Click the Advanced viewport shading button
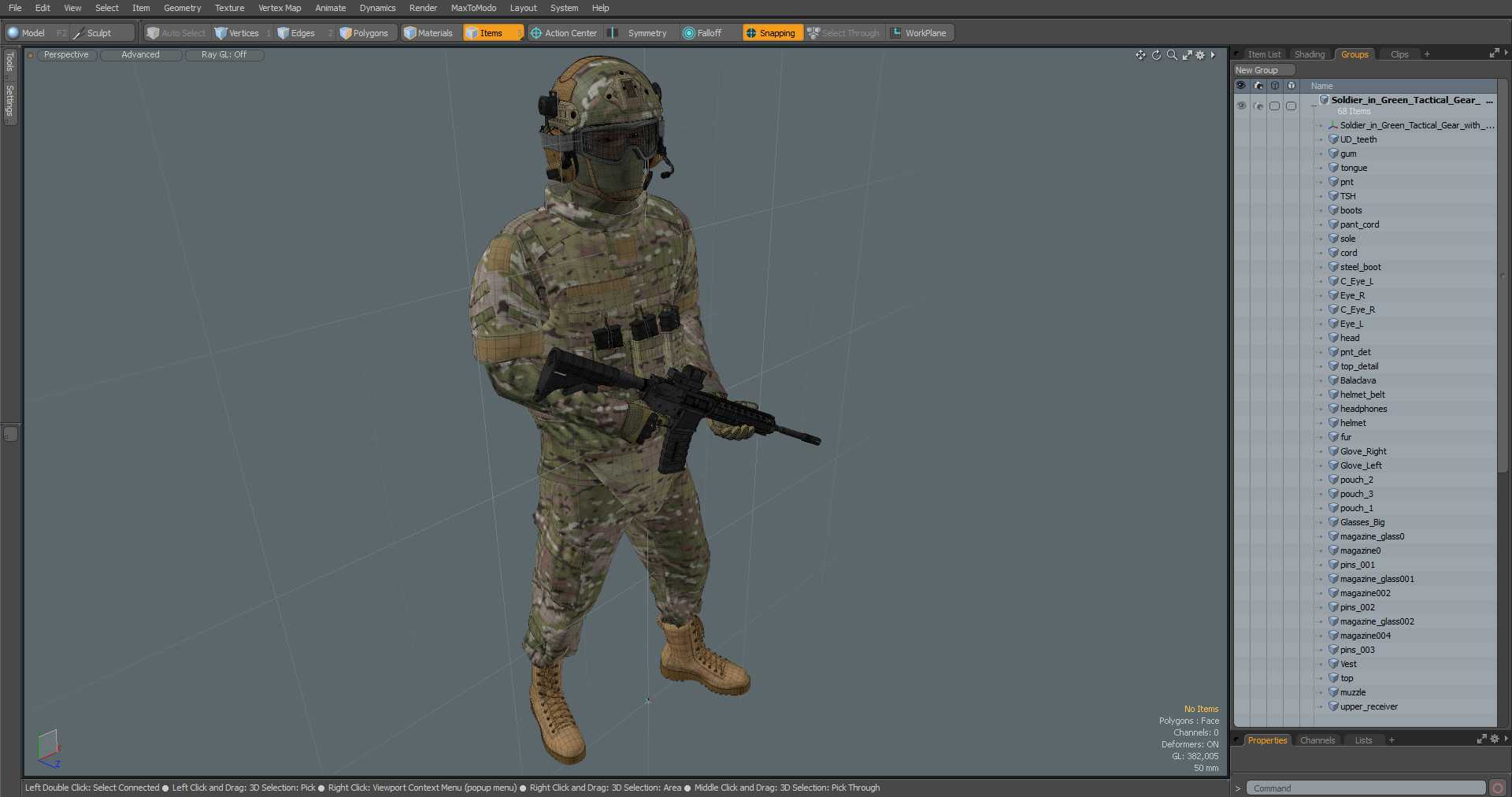Viewport: 1512px width, 797px height. point(140,55)
